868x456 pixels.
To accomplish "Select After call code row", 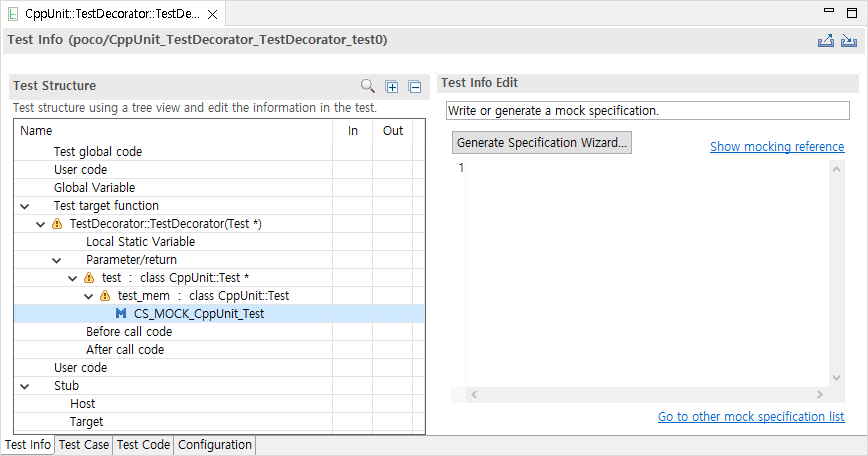I will (219, 350).
